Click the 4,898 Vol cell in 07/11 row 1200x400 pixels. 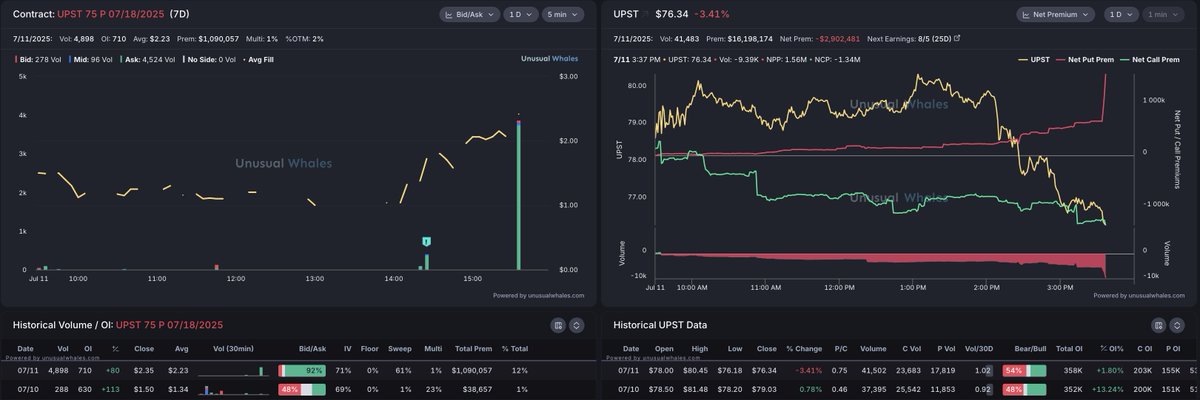(58, 371)
